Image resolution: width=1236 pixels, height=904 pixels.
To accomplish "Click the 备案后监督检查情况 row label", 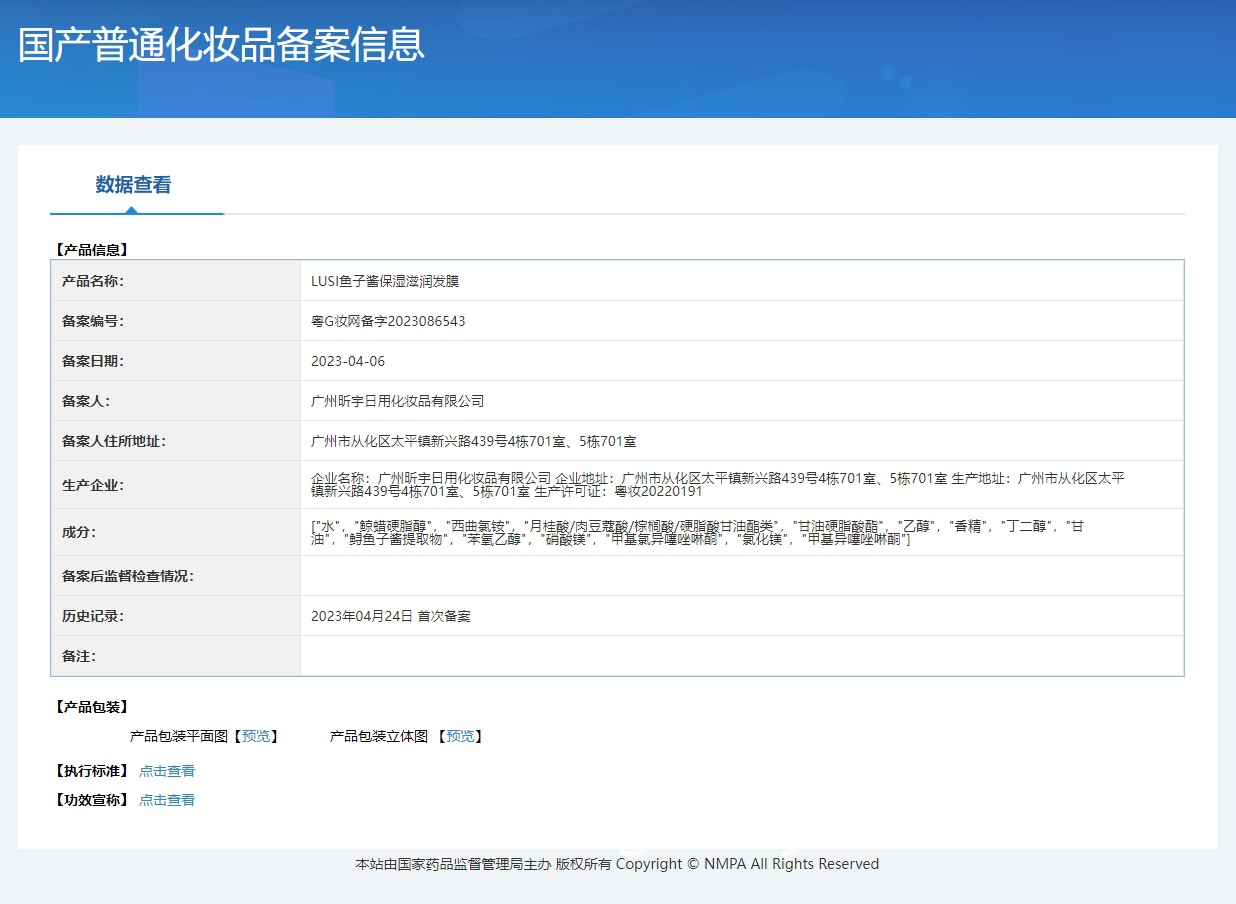I will pos(128,576).
